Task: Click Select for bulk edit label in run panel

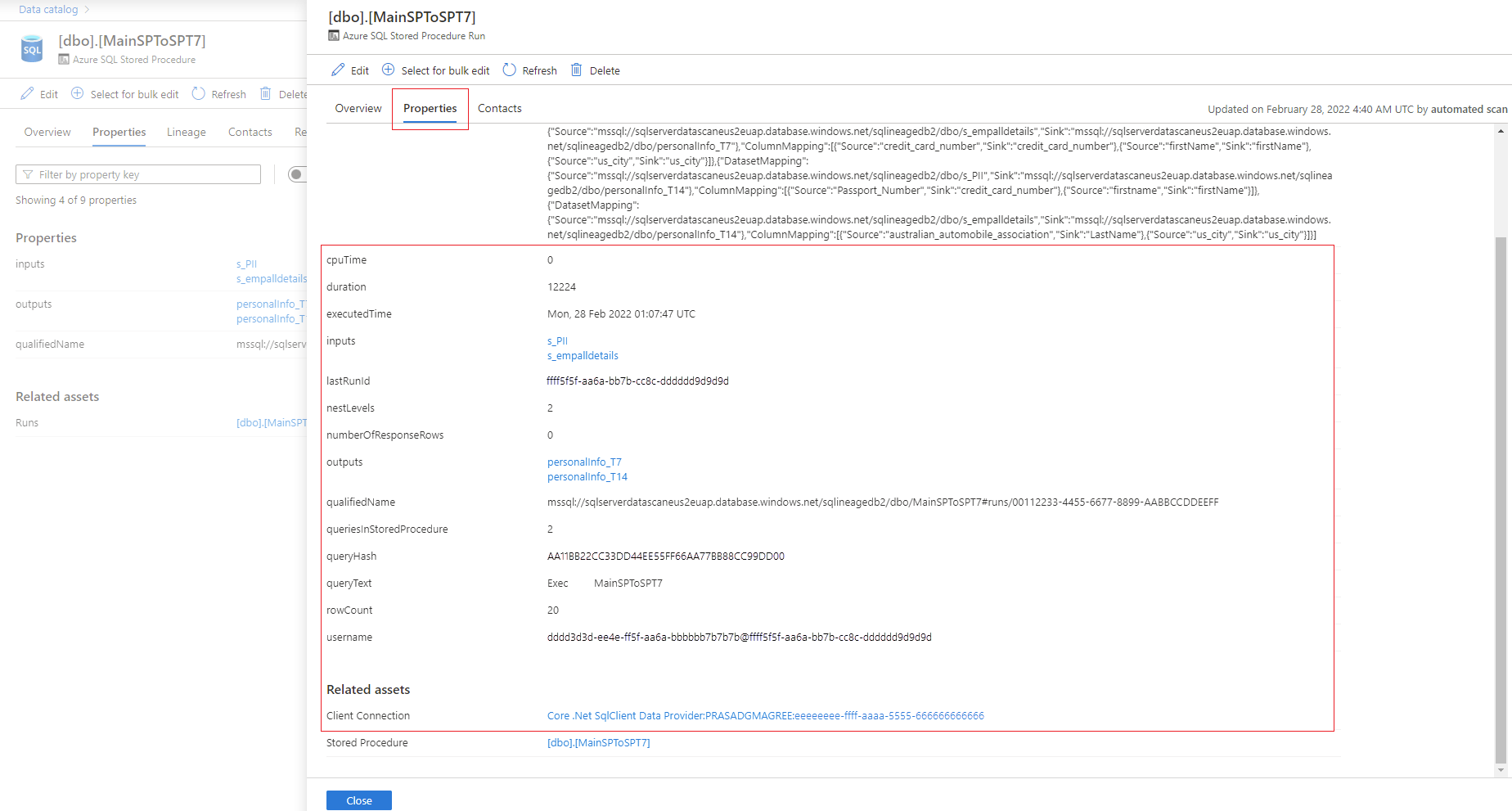Action: (446, 70)
